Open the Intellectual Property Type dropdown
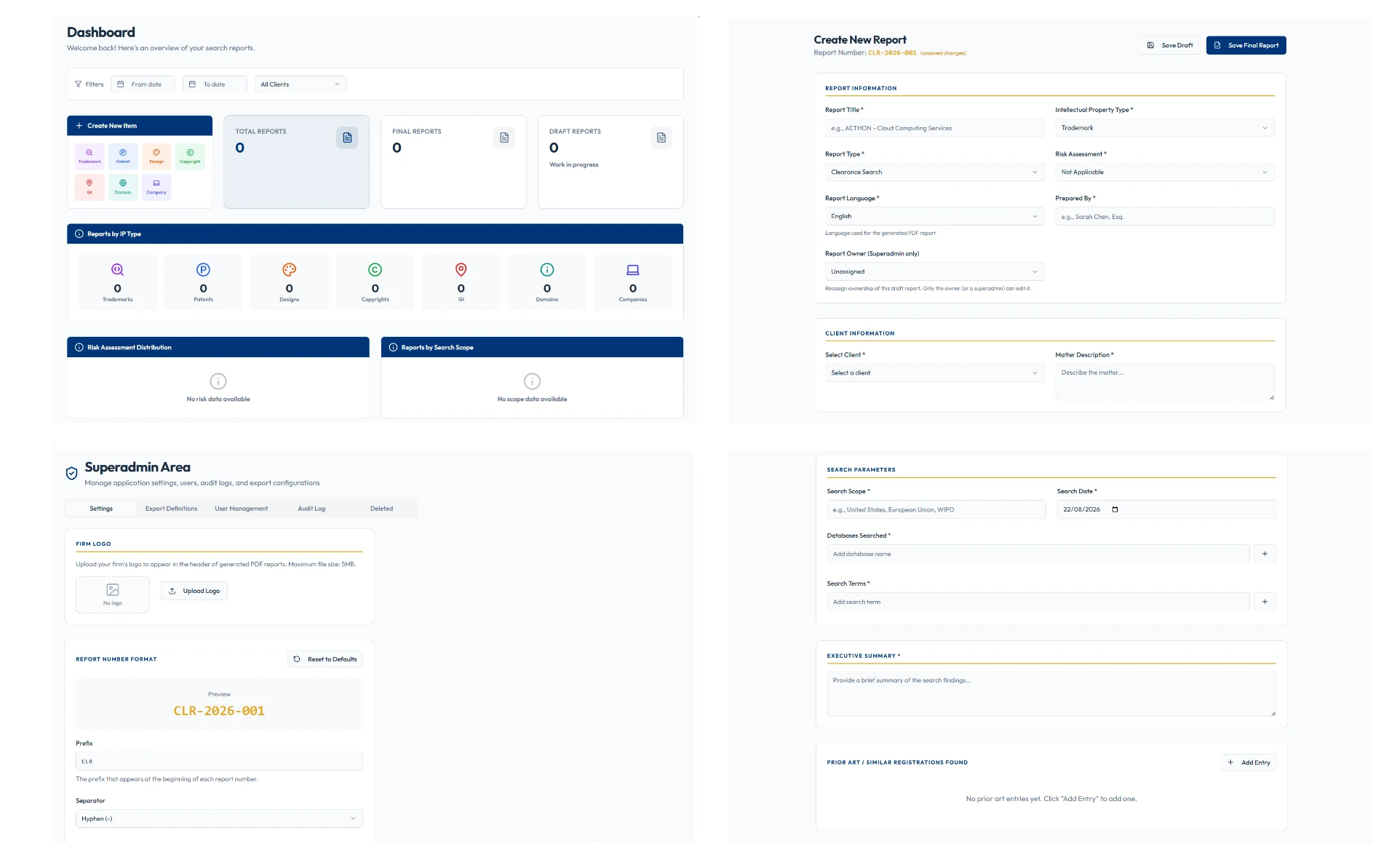The width and height of the screenshot is (1397, 868). coord(1164,128)
